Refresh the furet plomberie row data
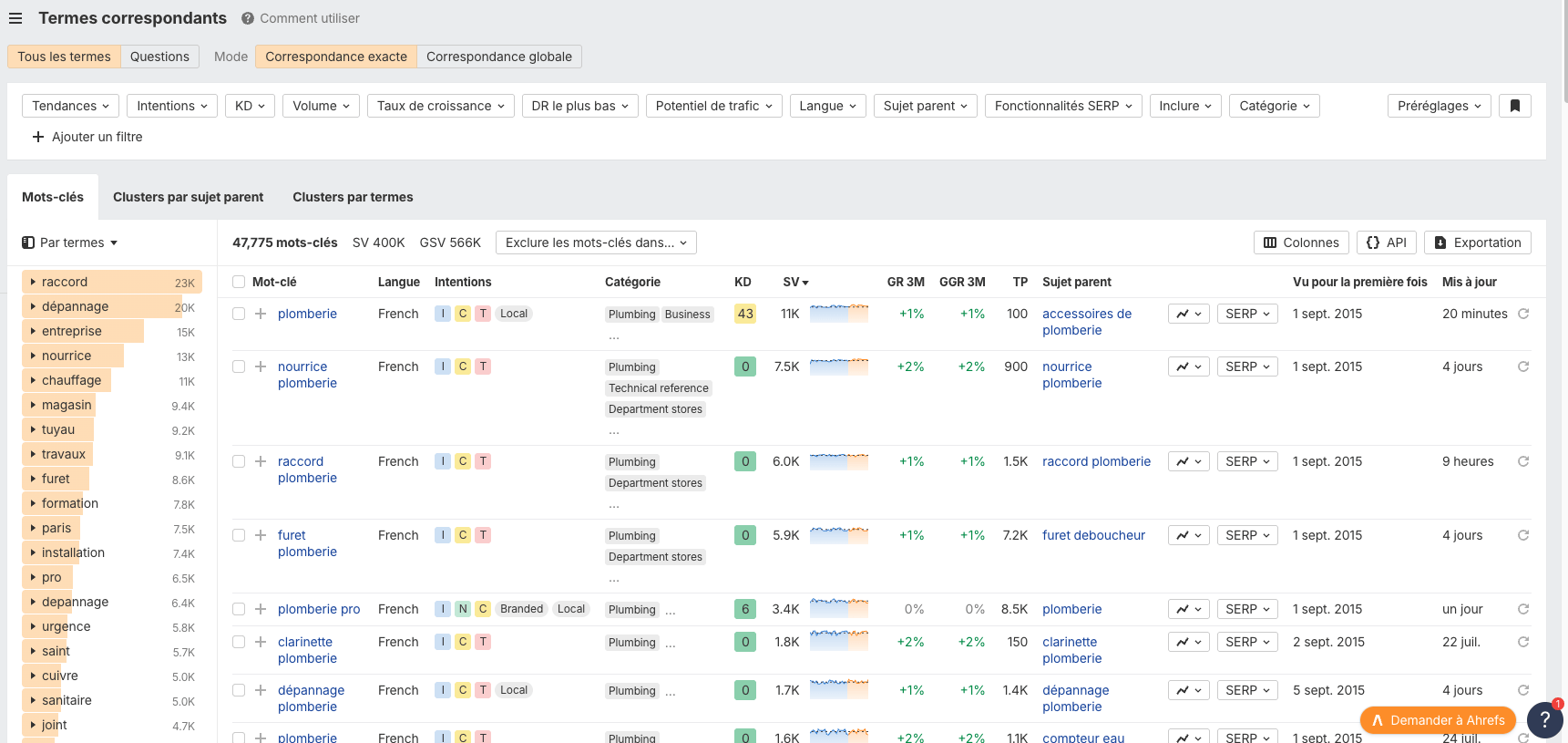 [1523, 535]
